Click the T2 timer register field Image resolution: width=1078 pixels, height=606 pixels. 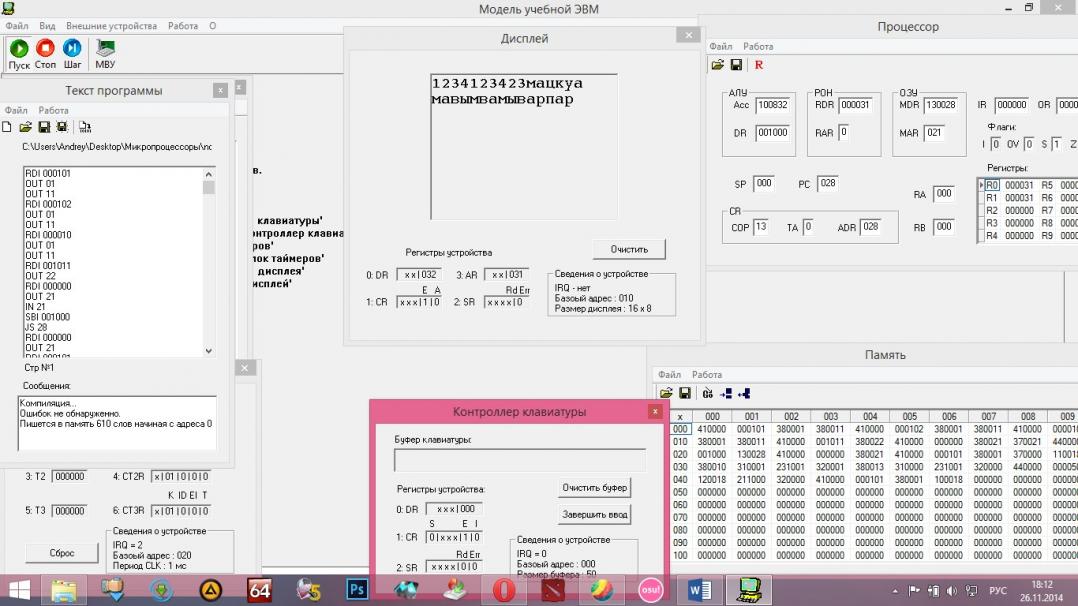[x=69, y=476]
